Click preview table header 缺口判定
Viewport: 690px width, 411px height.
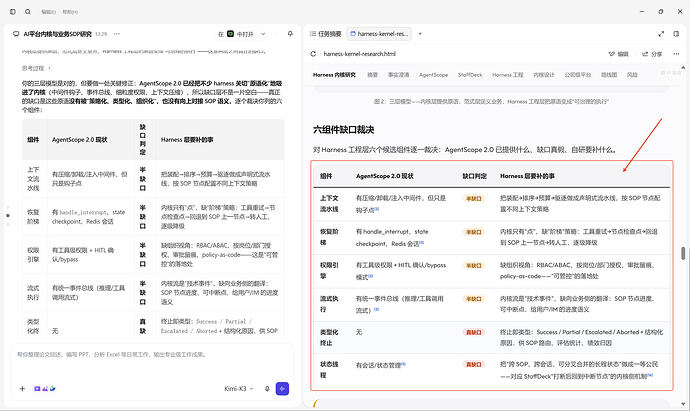474,176
